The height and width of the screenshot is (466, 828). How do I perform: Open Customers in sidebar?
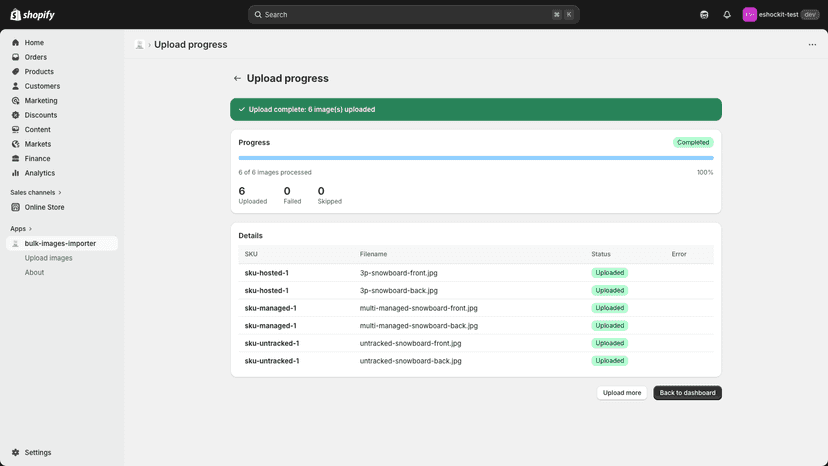pos(42,86)
